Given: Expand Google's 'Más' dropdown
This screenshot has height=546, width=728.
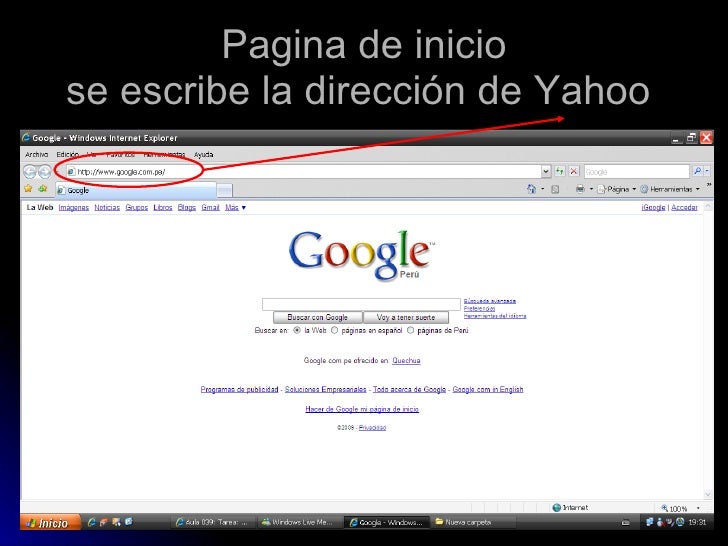Looking at the screenshot, I should click(235, 208).
